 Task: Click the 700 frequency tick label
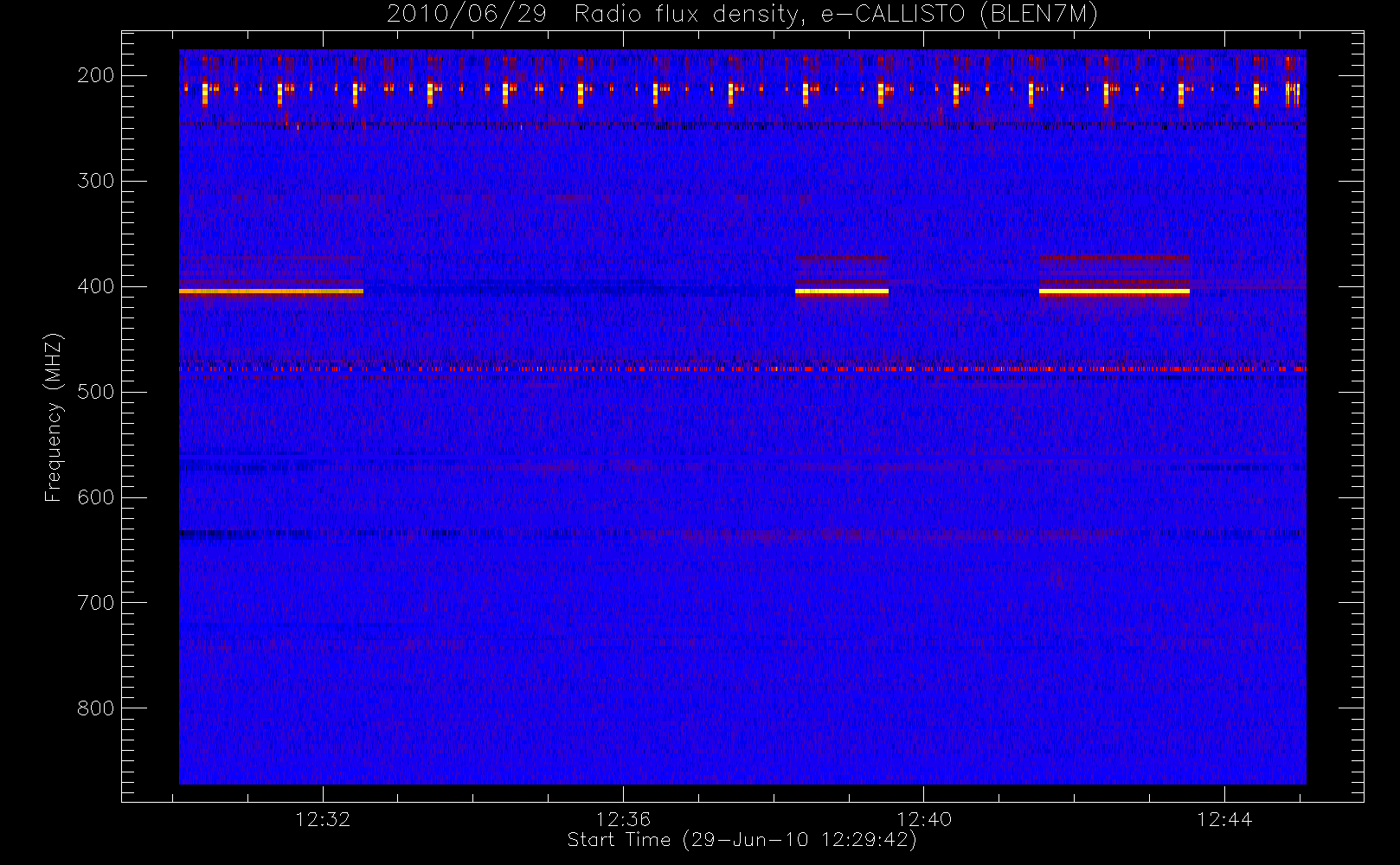[95, 603]
